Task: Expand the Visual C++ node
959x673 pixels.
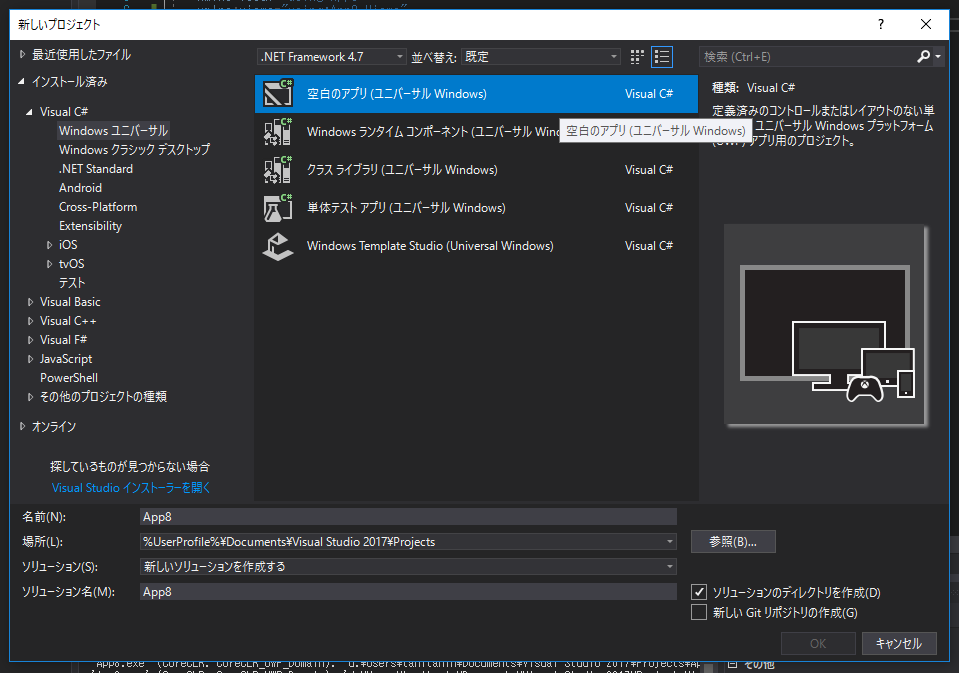Action: (x=30, y=321)
